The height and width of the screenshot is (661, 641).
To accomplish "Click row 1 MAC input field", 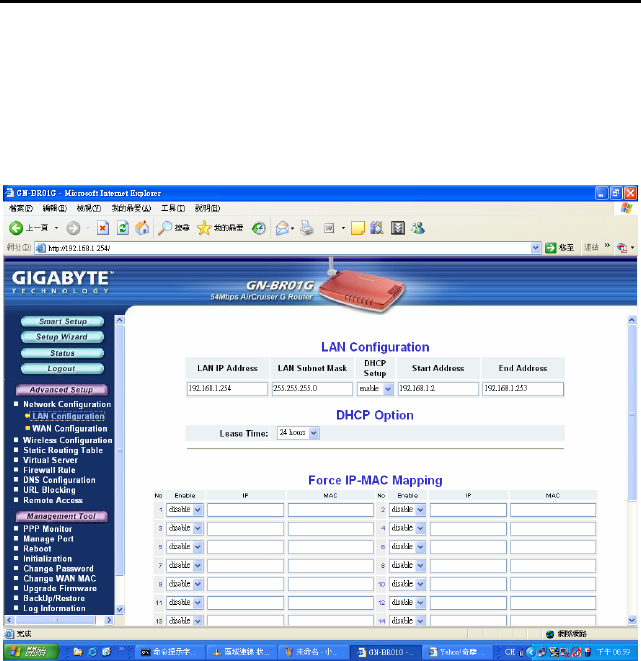I will click(x=330, y=510).
